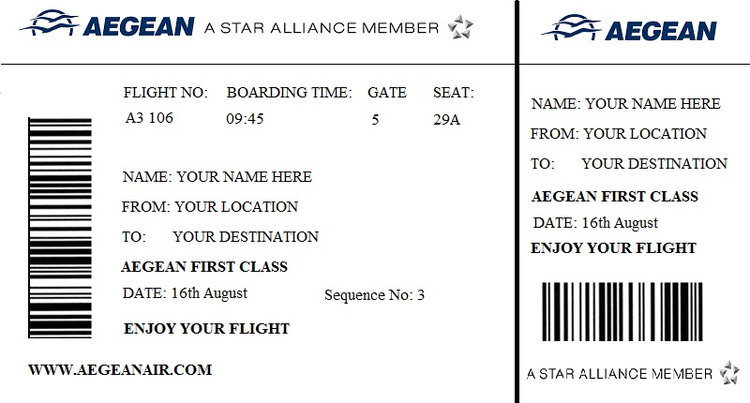Click the horizontal barcode on the stub

click(622, 312)
